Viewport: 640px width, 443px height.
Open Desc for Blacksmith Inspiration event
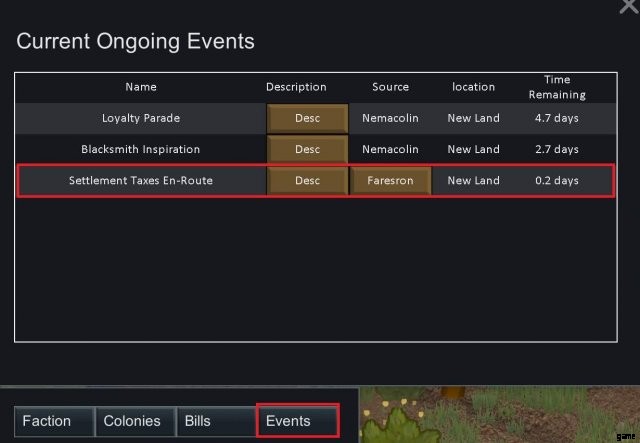(x=308, y=149)
